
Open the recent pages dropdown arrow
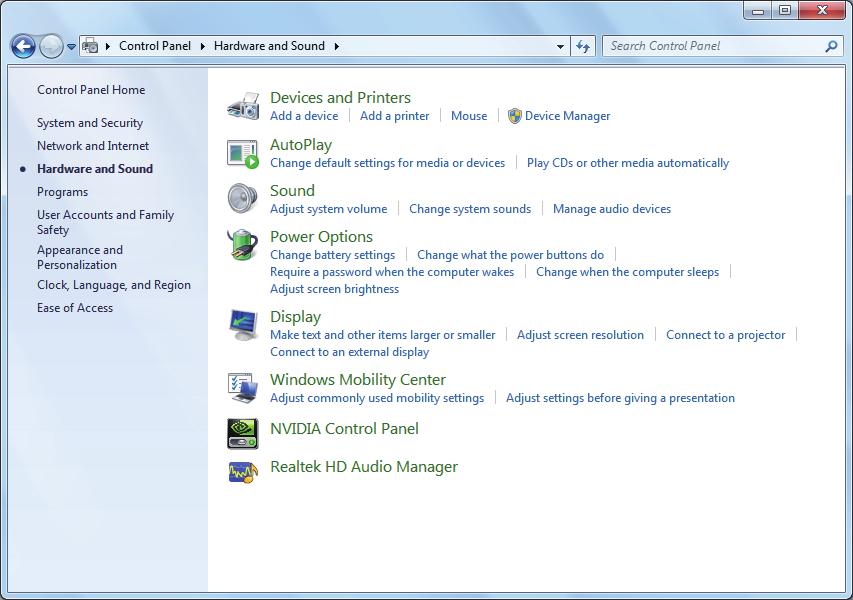pyautogui.click(x=71, y=47)
